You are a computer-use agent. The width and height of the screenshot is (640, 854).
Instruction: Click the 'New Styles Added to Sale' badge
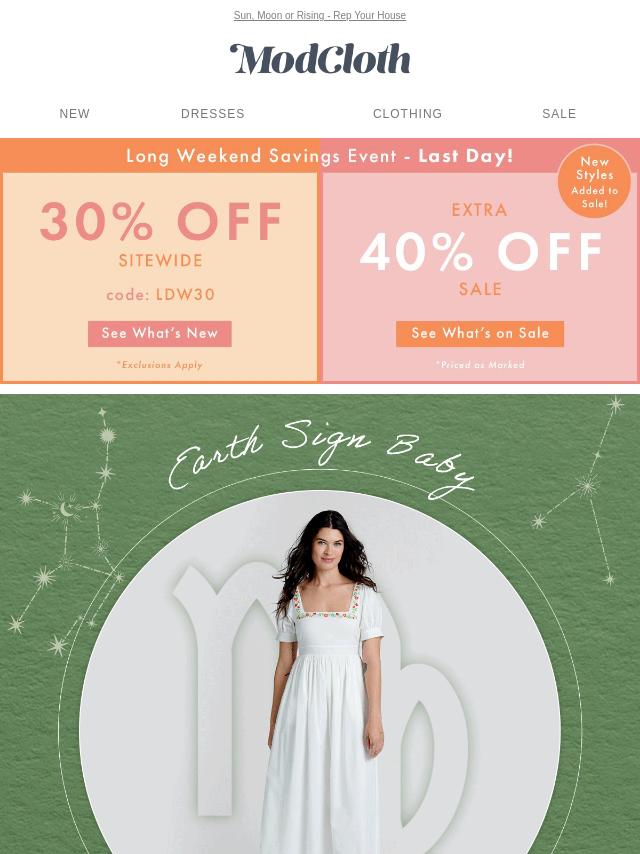click(594, 181)
